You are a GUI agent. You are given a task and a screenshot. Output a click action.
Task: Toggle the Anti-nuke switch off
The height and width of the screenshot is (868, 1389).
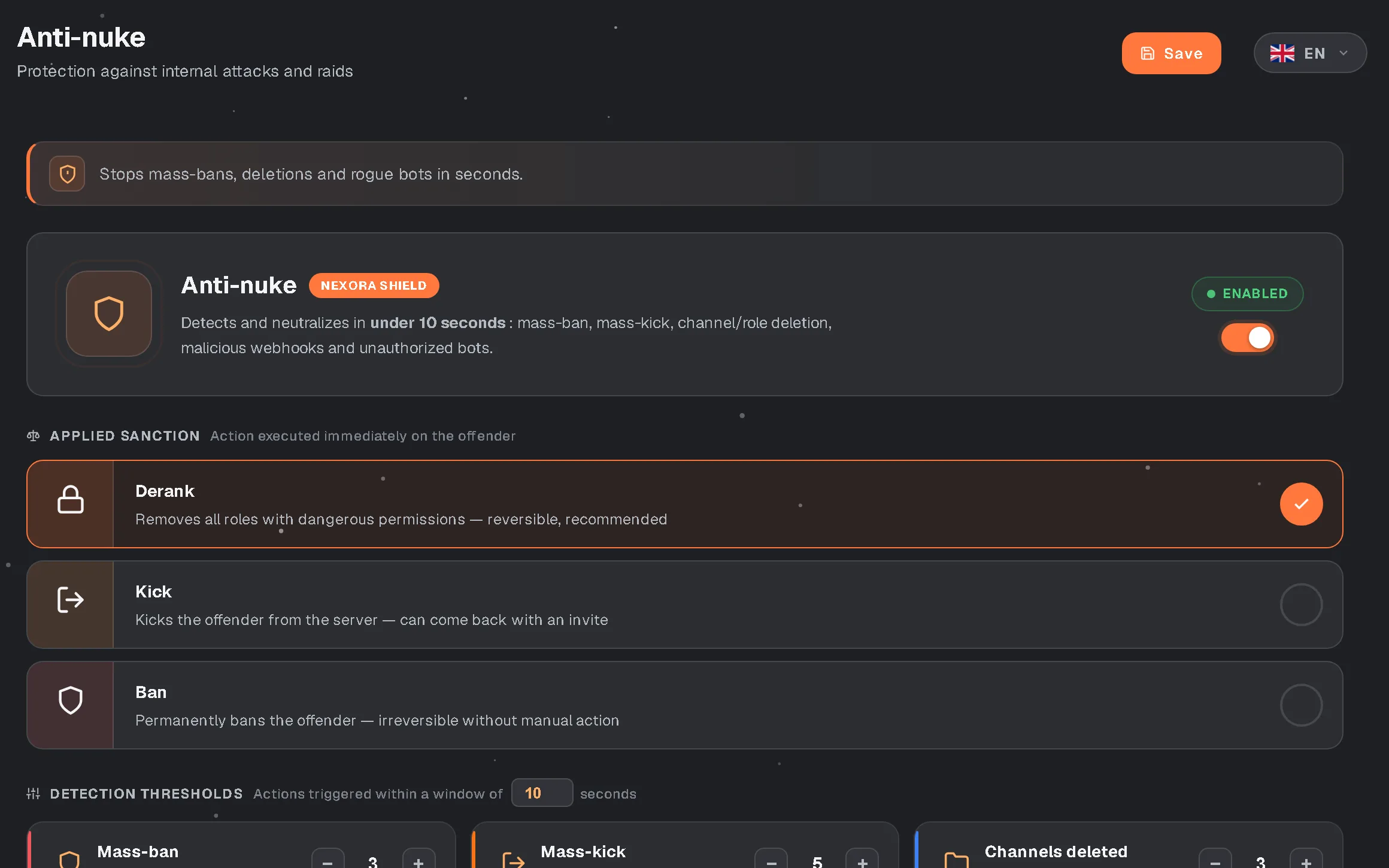pyautogui.click(x=1247, y=338)
